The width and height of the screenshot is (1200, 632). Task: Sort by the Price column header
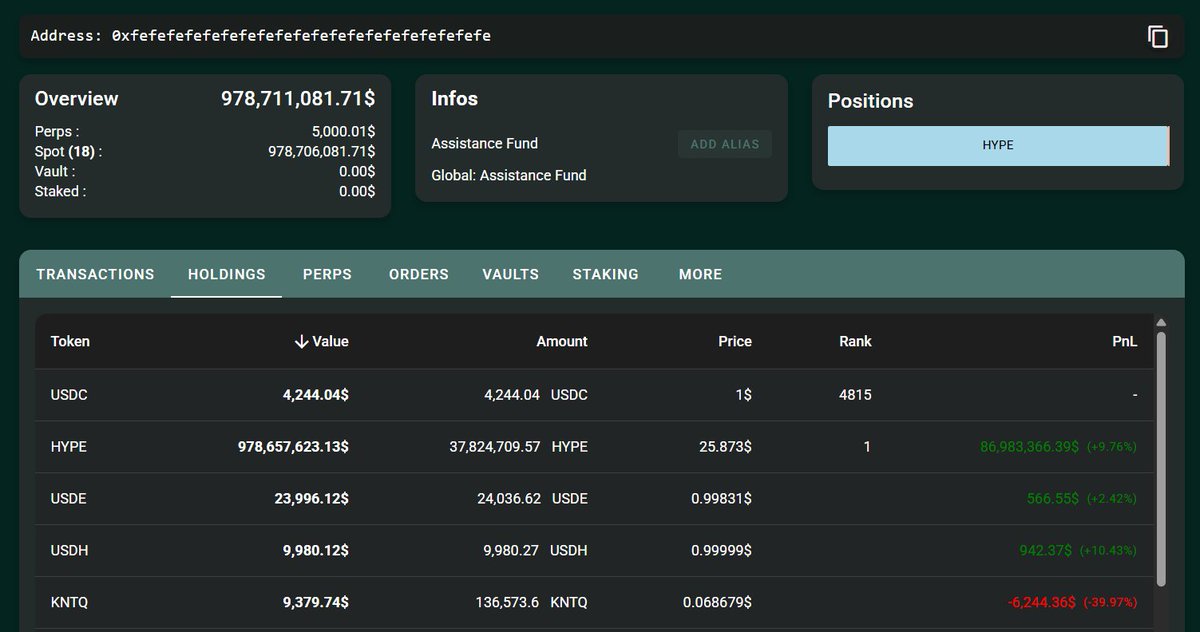735,341
